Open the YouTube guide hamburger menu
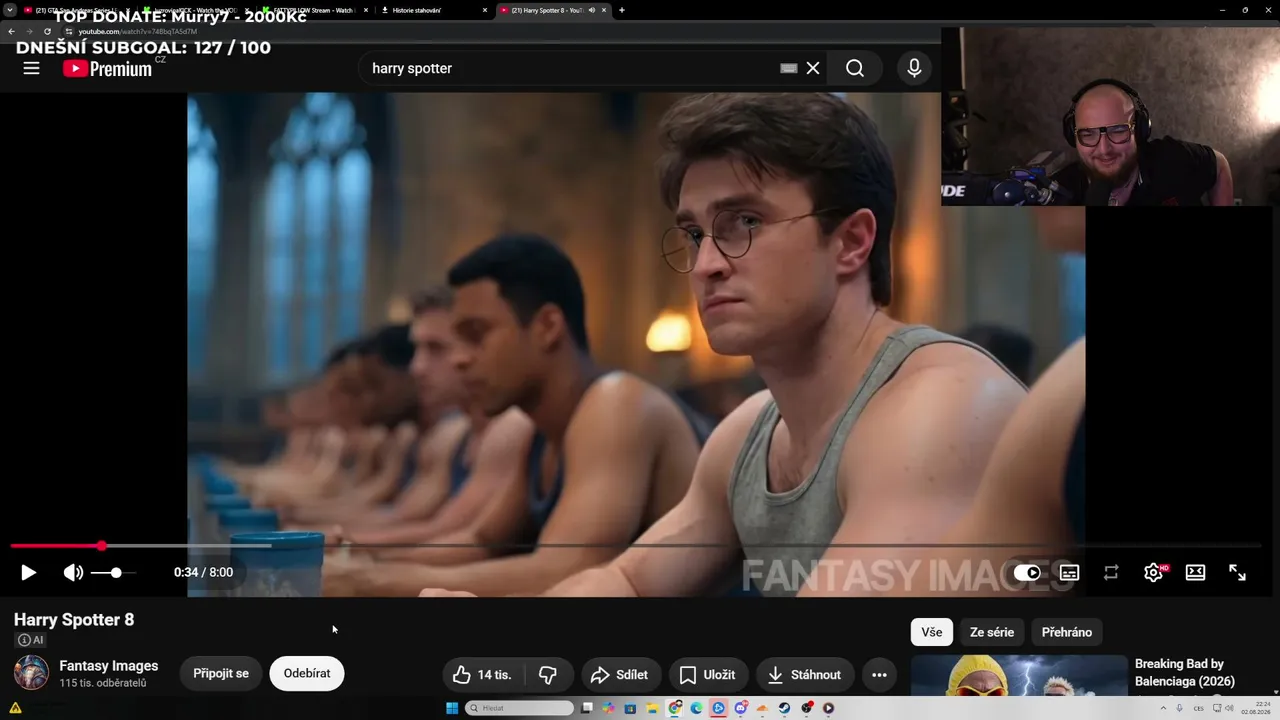1280x720 pixels. (x=31, y=68)
